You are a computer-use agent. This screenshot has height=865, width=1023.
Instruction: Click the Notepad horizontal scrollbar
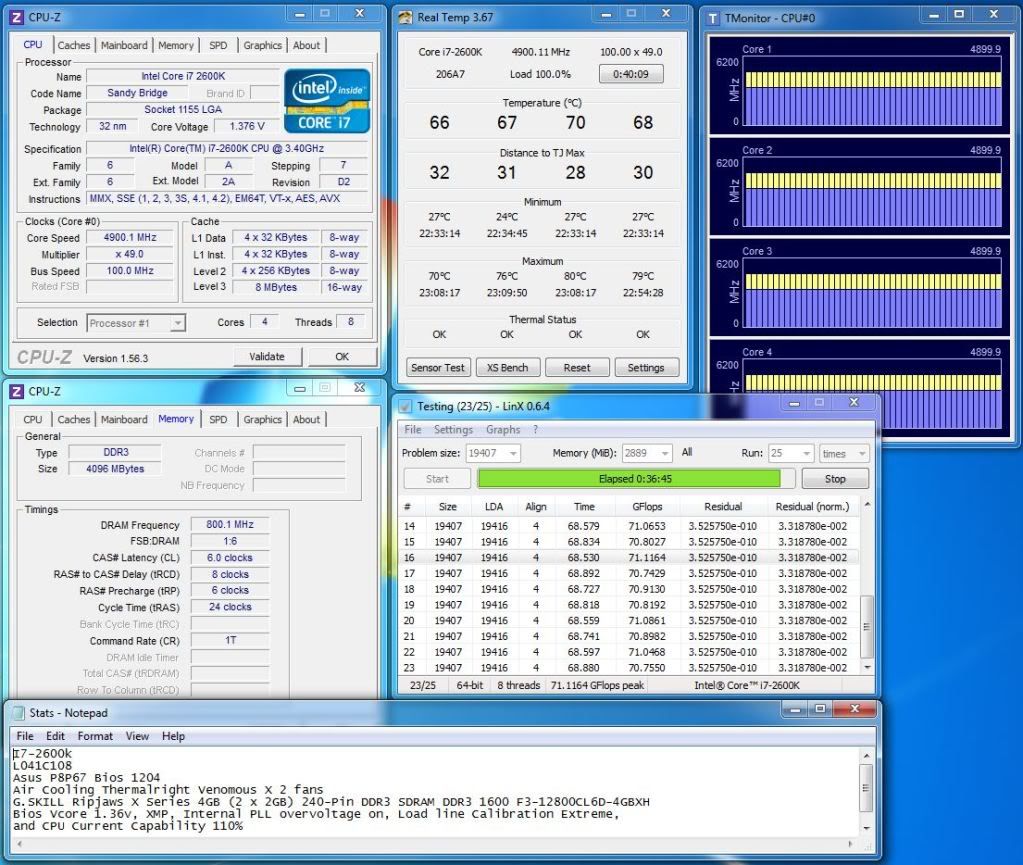435,844
